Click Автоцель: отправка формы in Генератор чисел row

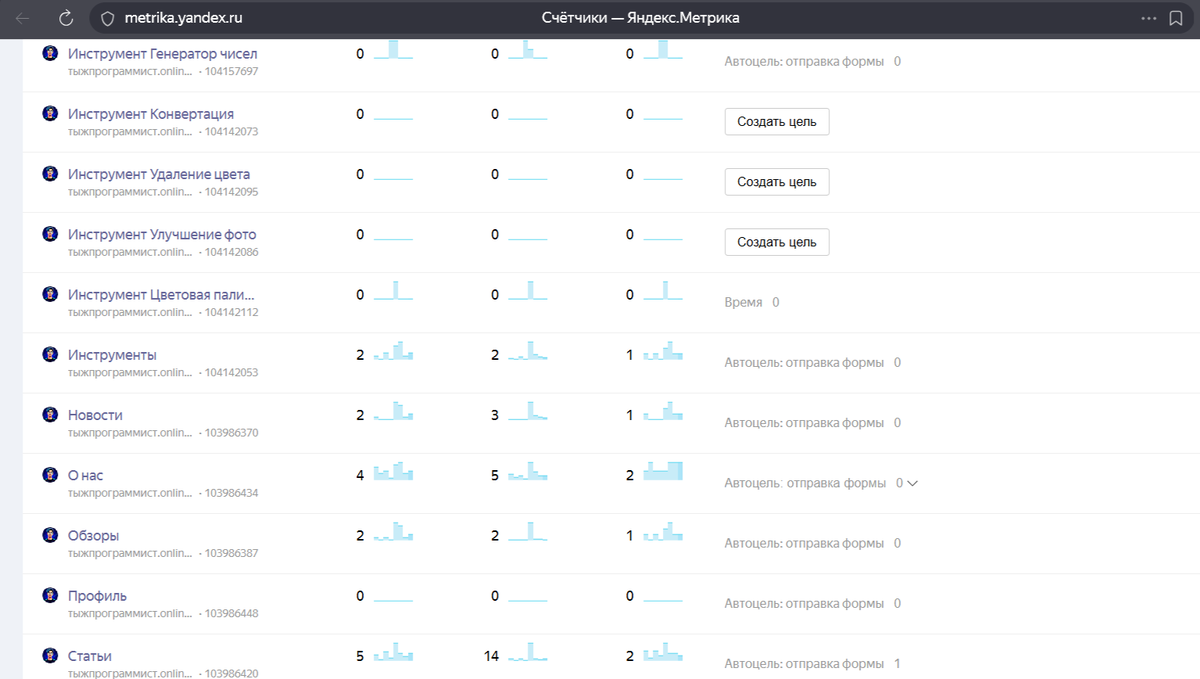pyautogui.click(x=804, y=61)
